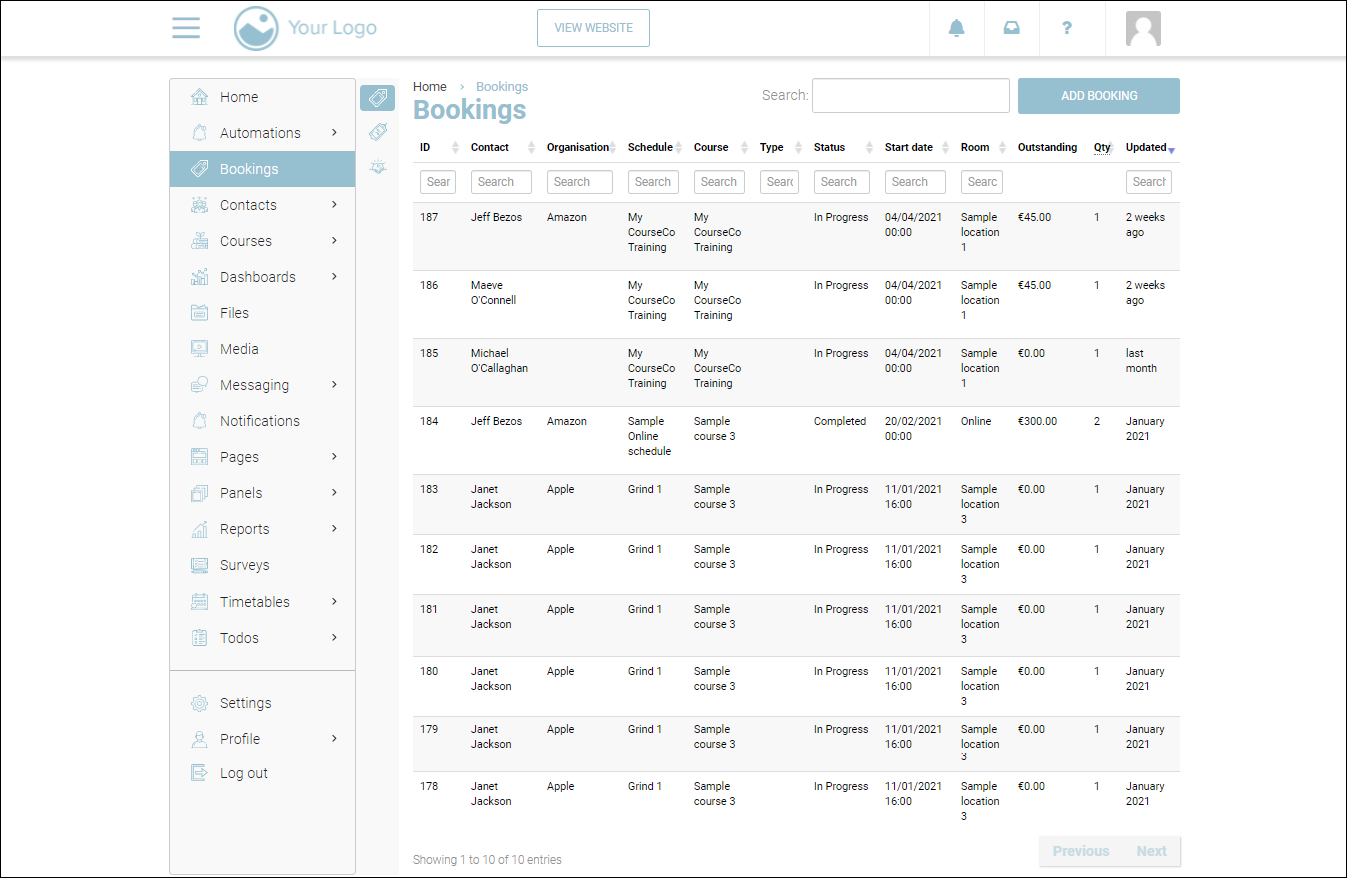Viewport: 1347px width, 878px height.
Task: Expand the Automations submenu arrow
Action: click(334, 133)
